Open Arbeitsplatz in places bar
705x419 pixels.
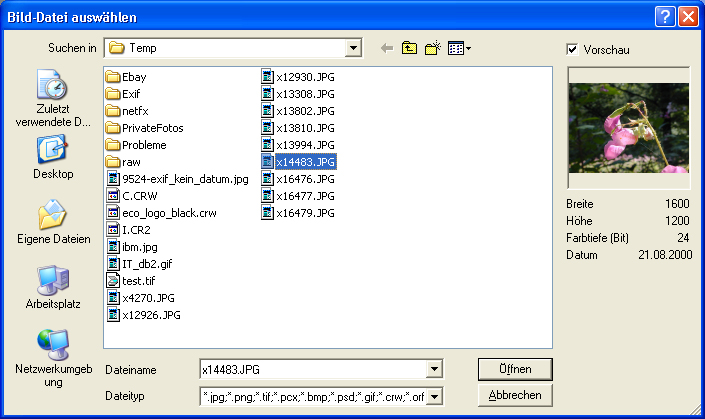(x=52, y=288)
